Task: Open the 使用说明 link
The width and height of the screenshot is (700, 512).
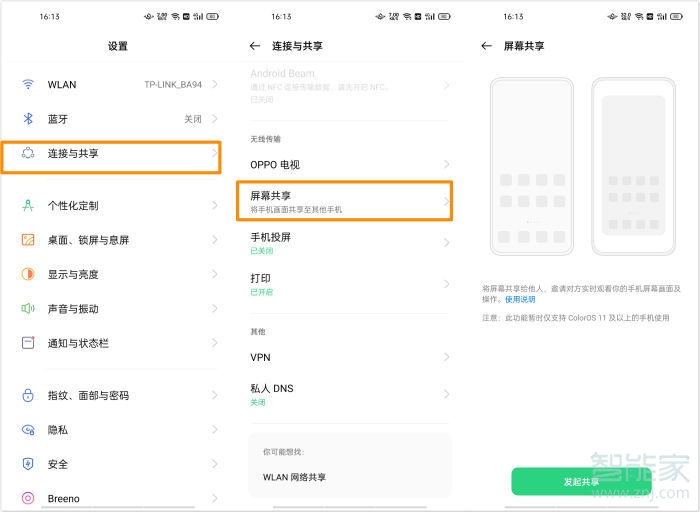Action: coord(520,299)
